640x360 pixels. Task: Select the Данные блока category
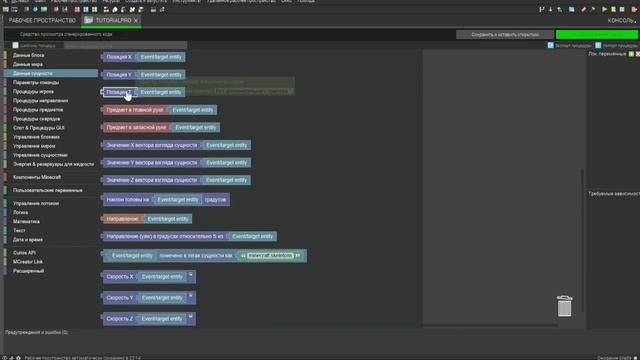(x=28, y=55)
